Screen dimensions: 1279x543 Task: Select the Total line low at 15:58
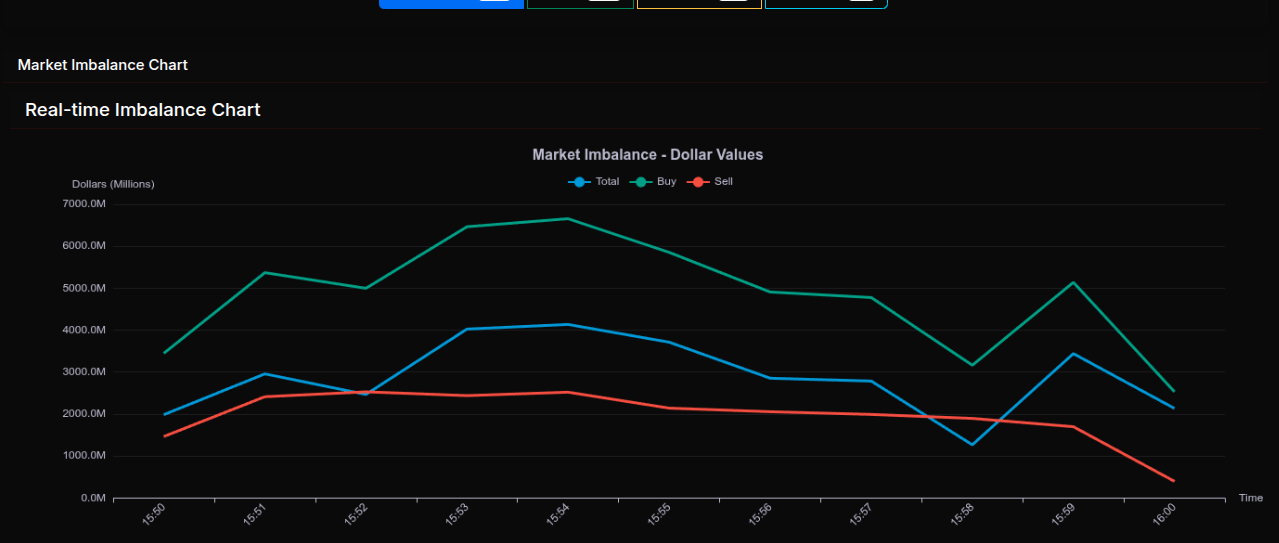(972, 444)
